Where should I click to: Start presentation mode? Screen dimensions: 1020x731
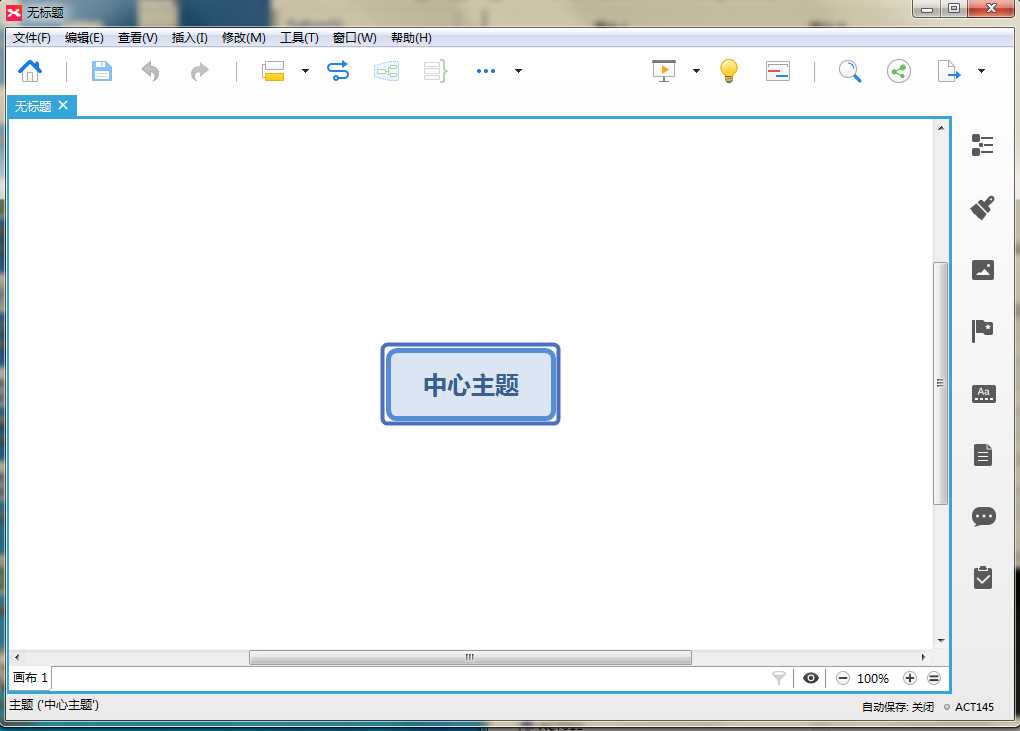coord(664,70)
